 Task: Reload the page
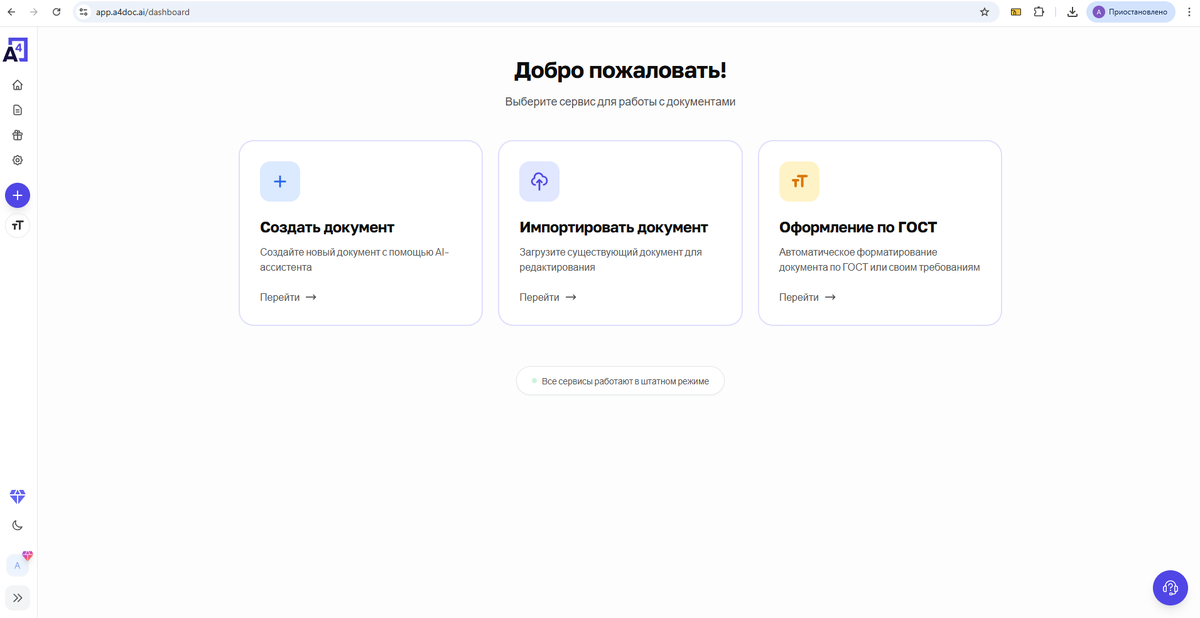(x=56, y=12)
